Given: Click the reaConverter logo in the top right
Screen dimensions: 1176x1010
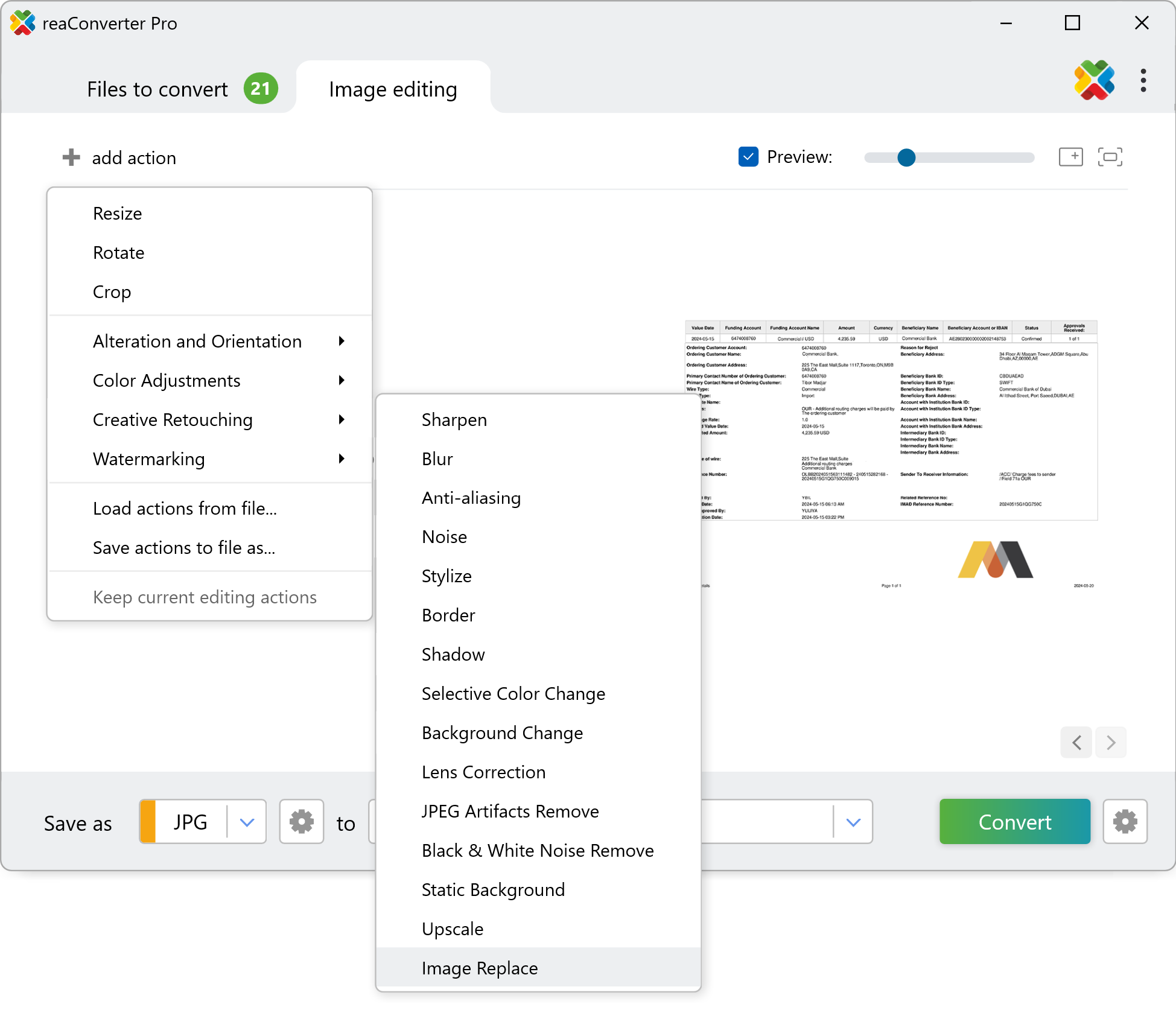Looking at the screenshot, I should click(x=1094, y=80).
